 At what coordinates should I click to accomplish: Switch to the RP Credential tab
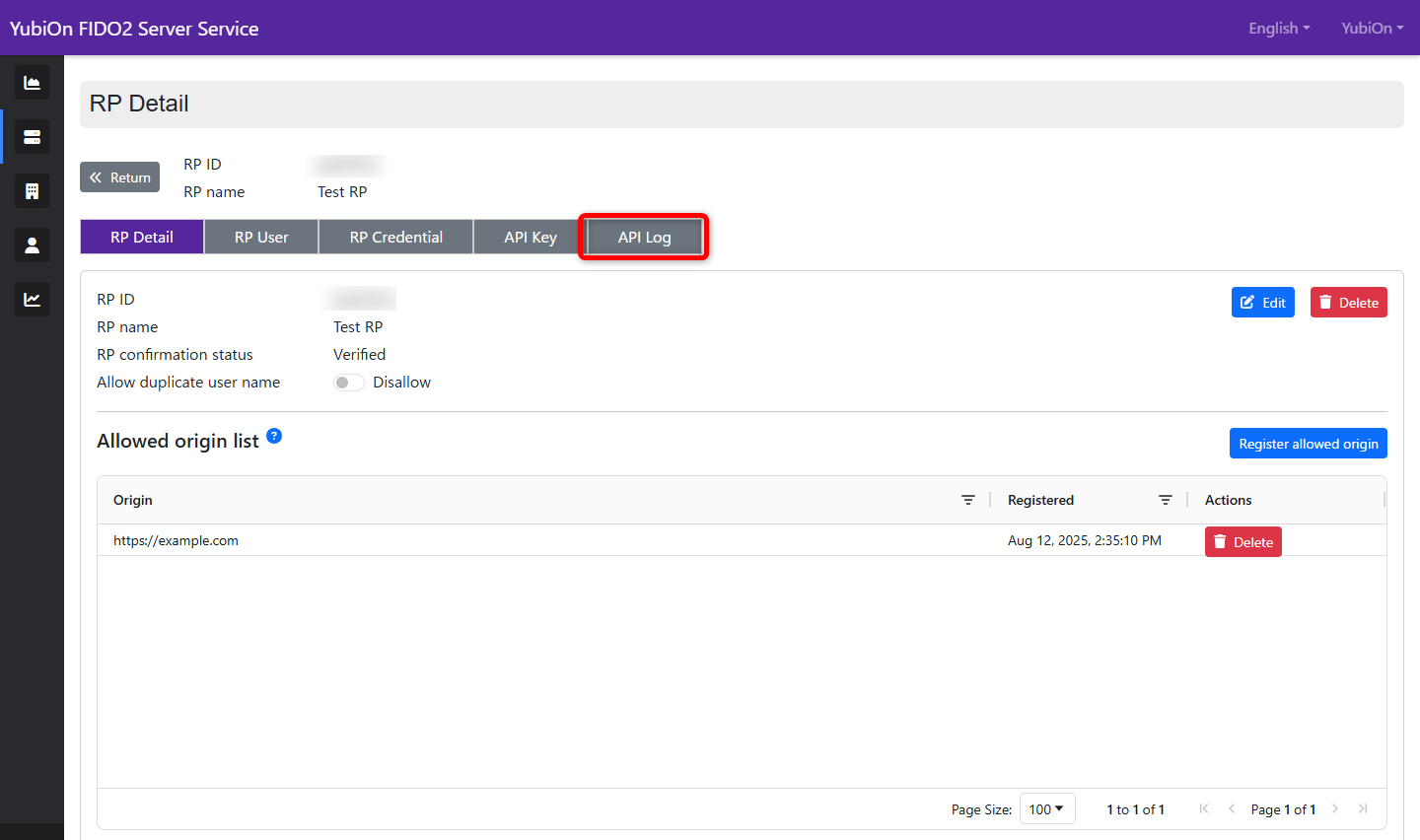pos(396,237)
